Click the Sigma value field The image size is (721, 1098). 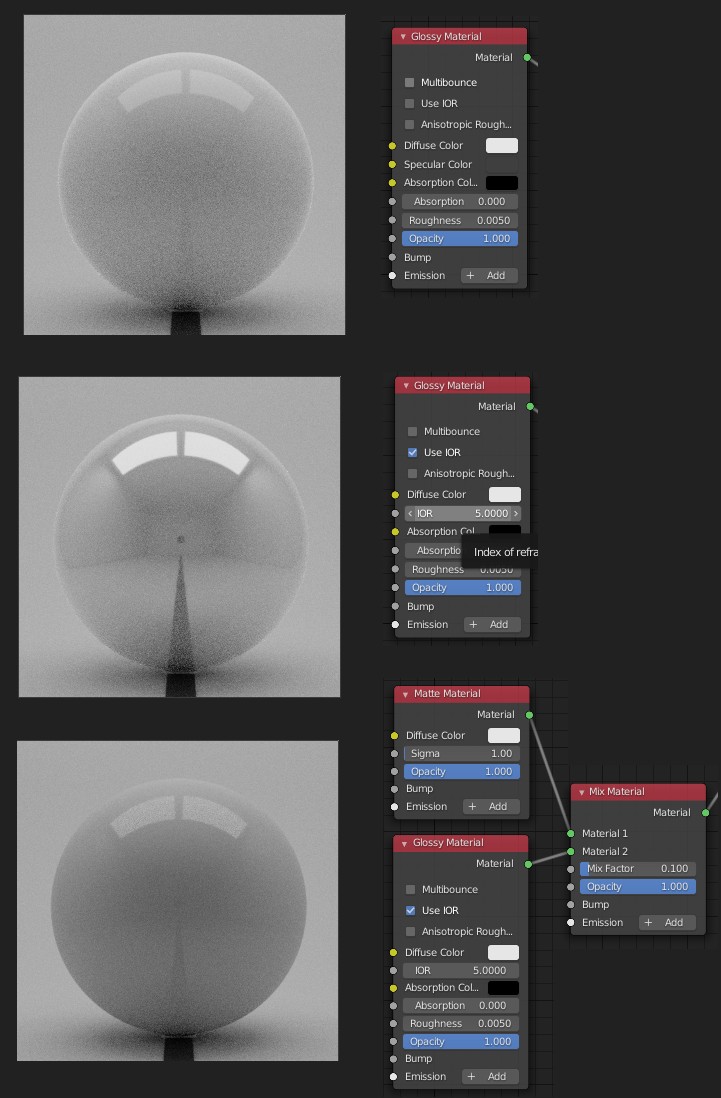coord(461,753)
